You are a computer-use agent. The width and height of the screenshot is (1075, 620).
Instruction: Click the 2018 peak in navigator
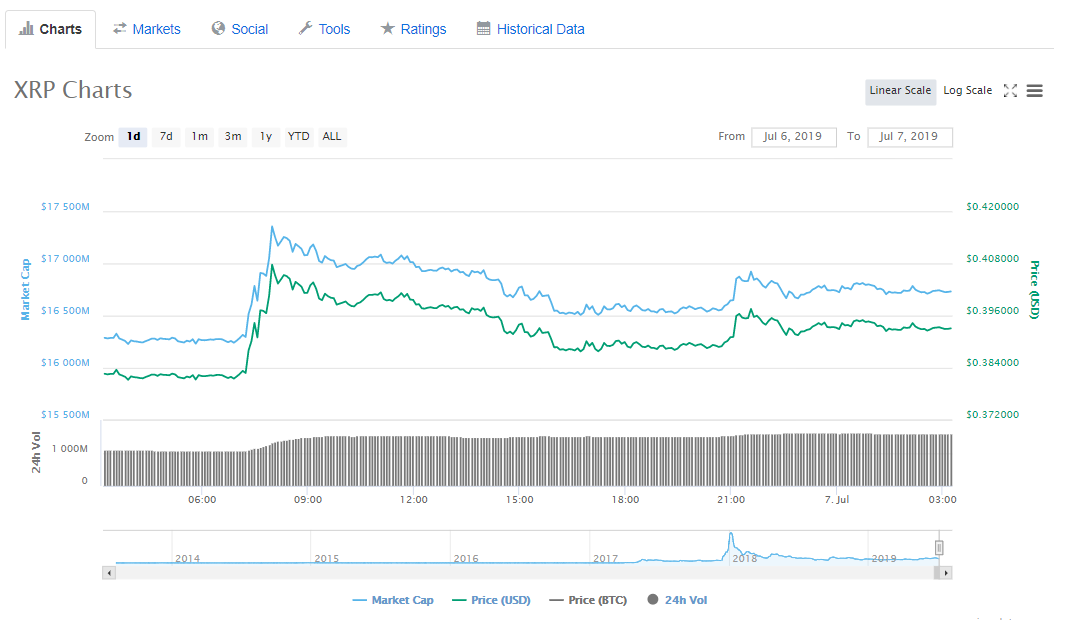tap(731, 535)
